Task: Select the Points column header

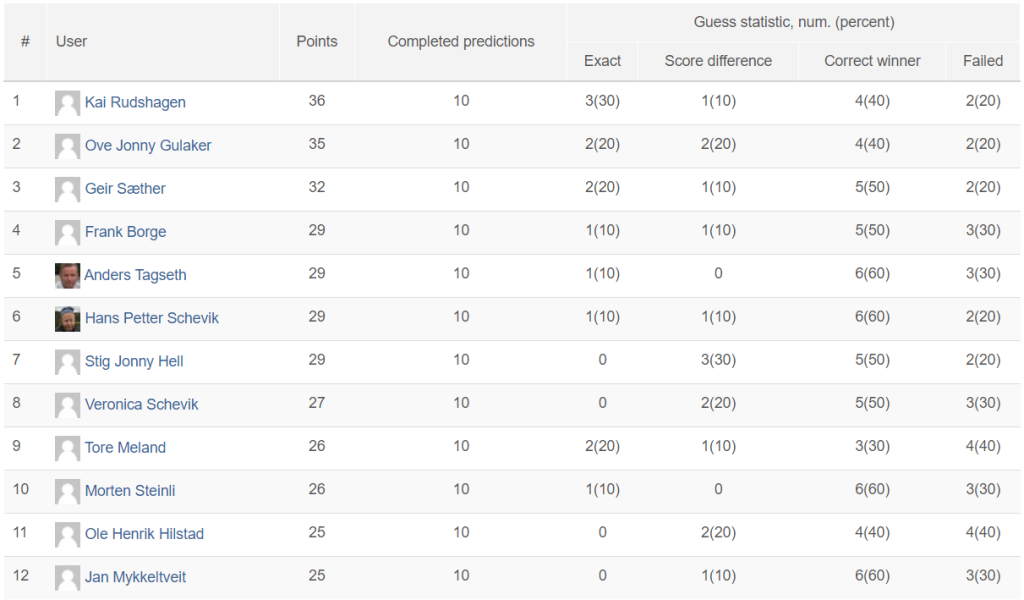Action: pos(317,42)
